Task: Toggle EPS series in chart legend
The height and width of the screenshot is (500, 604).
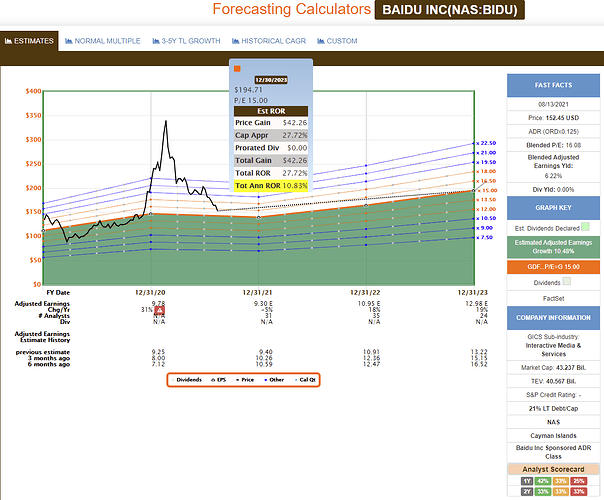Action: (x=218, y=380)
